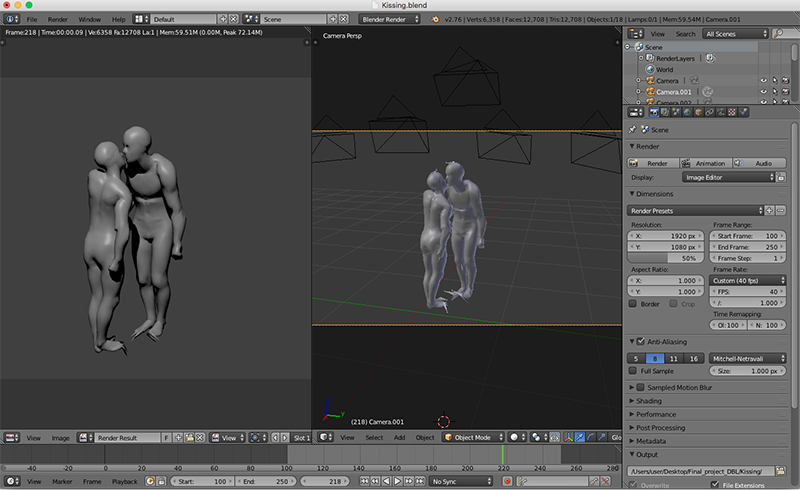Click the End Frame field in properties
The height and width of the screenshot is (490, 800).
tap(748, 246)
